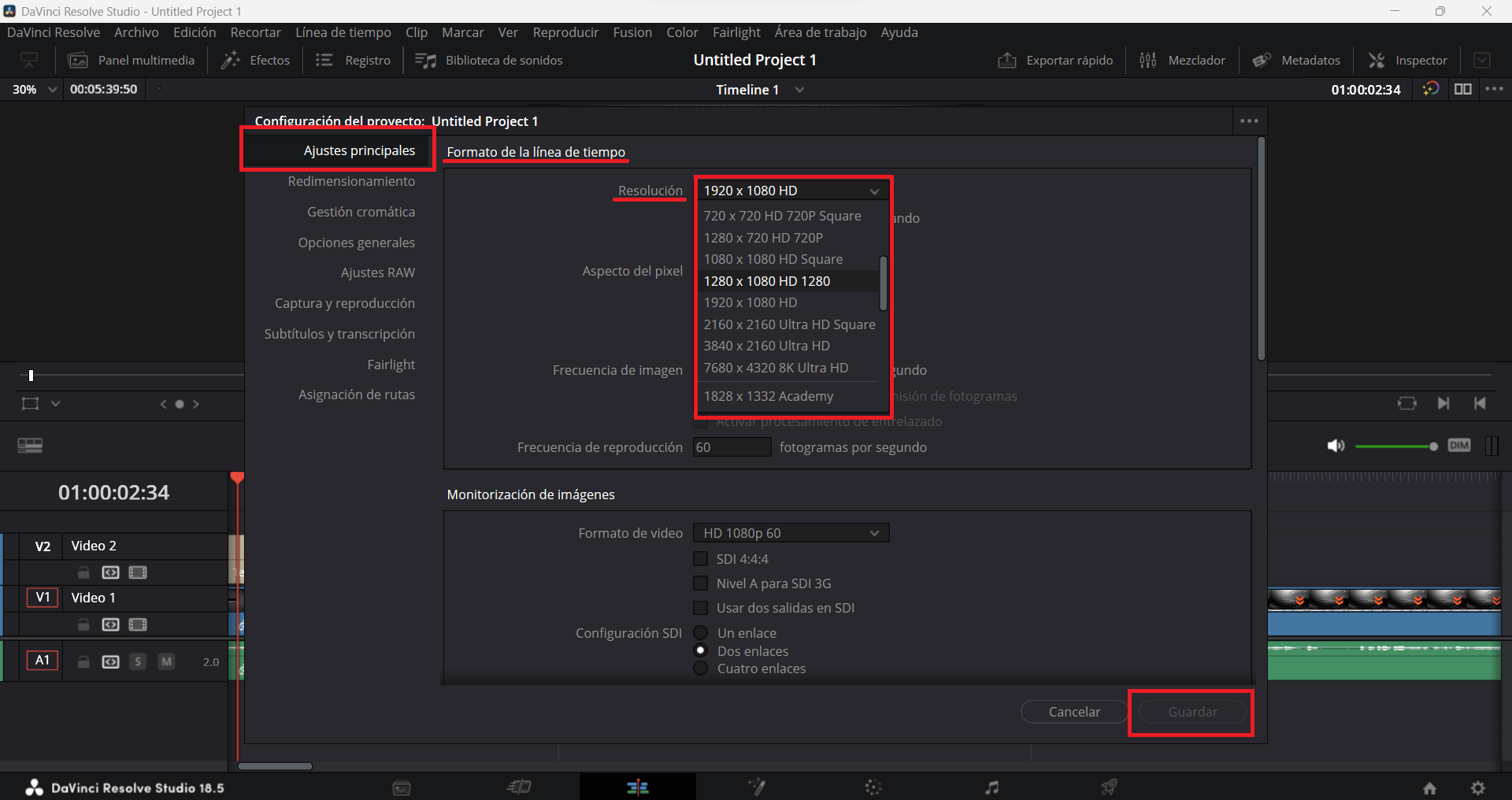Open the project settings dialog three-dot menu
This screenshot has width=1512, height=800.
coord(1249,120)
